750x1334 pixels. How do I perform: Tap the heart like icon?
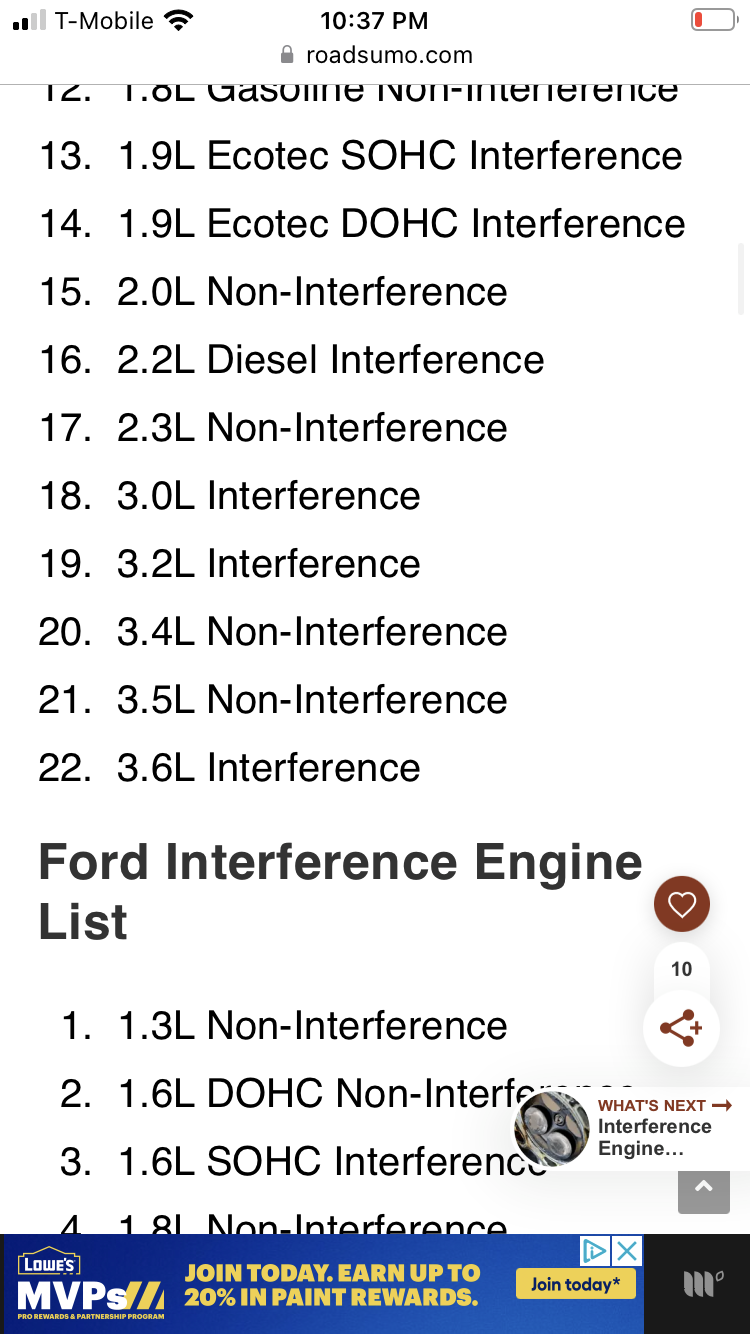point(681,904)
